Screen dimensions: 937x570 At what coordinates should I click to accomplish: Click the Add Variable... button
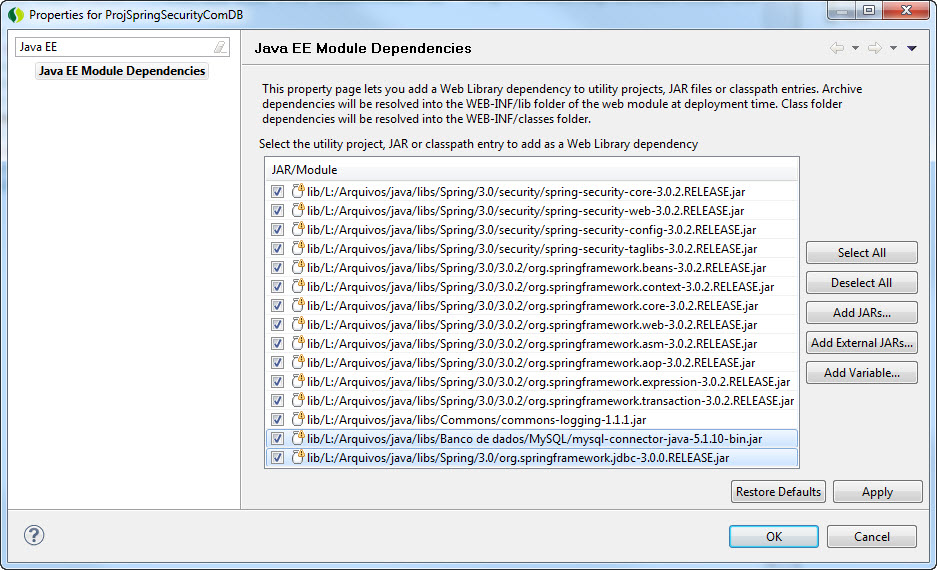coord(862,372)
